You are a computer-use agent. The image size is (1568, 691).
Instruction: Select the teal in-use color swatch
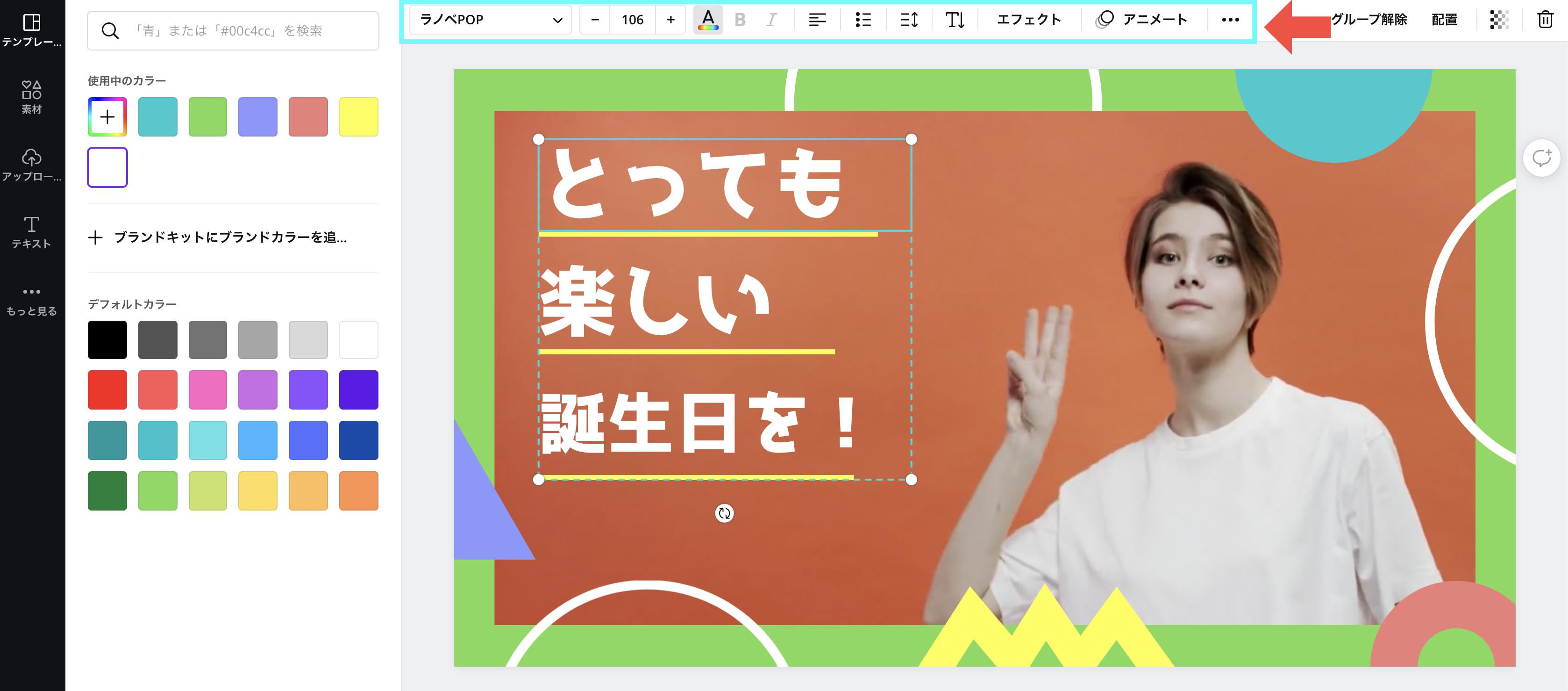coord(157,116)
